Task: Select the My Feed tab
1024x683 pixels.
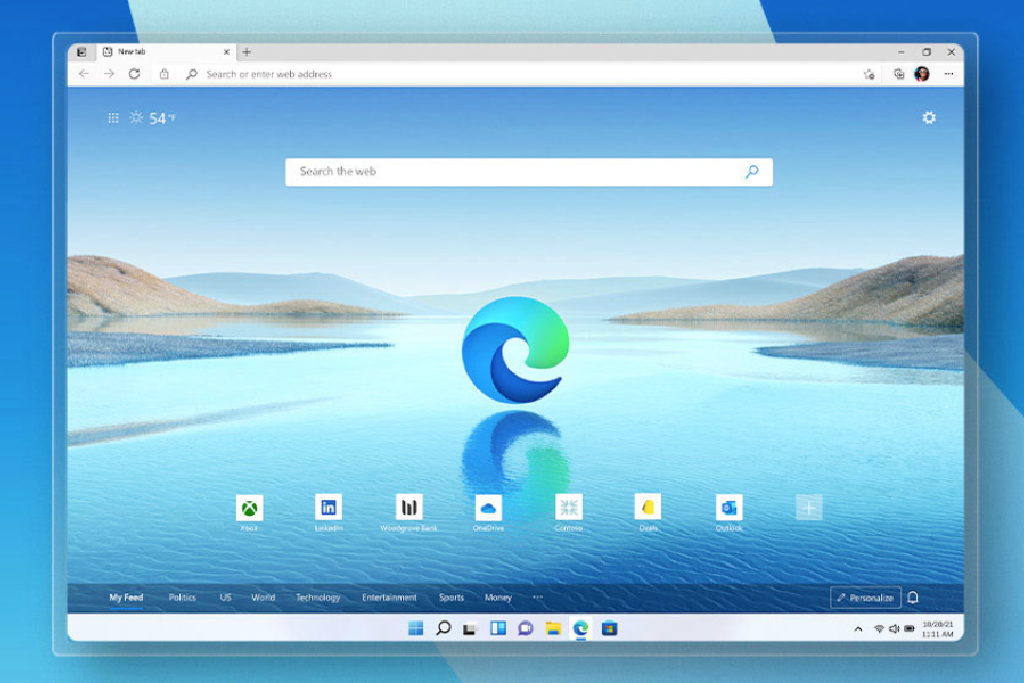Action: tap(126, 597)
